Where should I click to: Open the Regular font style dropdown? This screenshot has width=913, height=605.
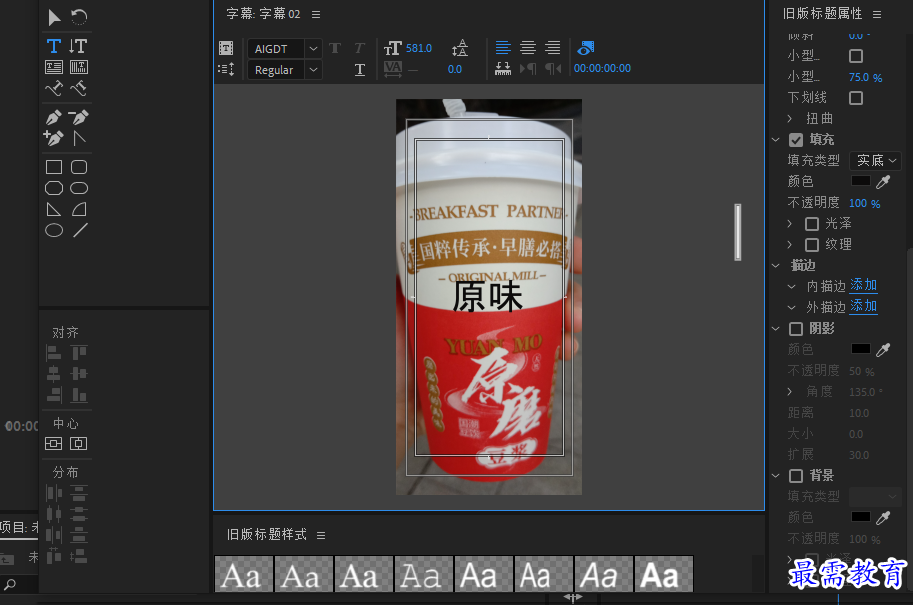[x=313, y=70]
